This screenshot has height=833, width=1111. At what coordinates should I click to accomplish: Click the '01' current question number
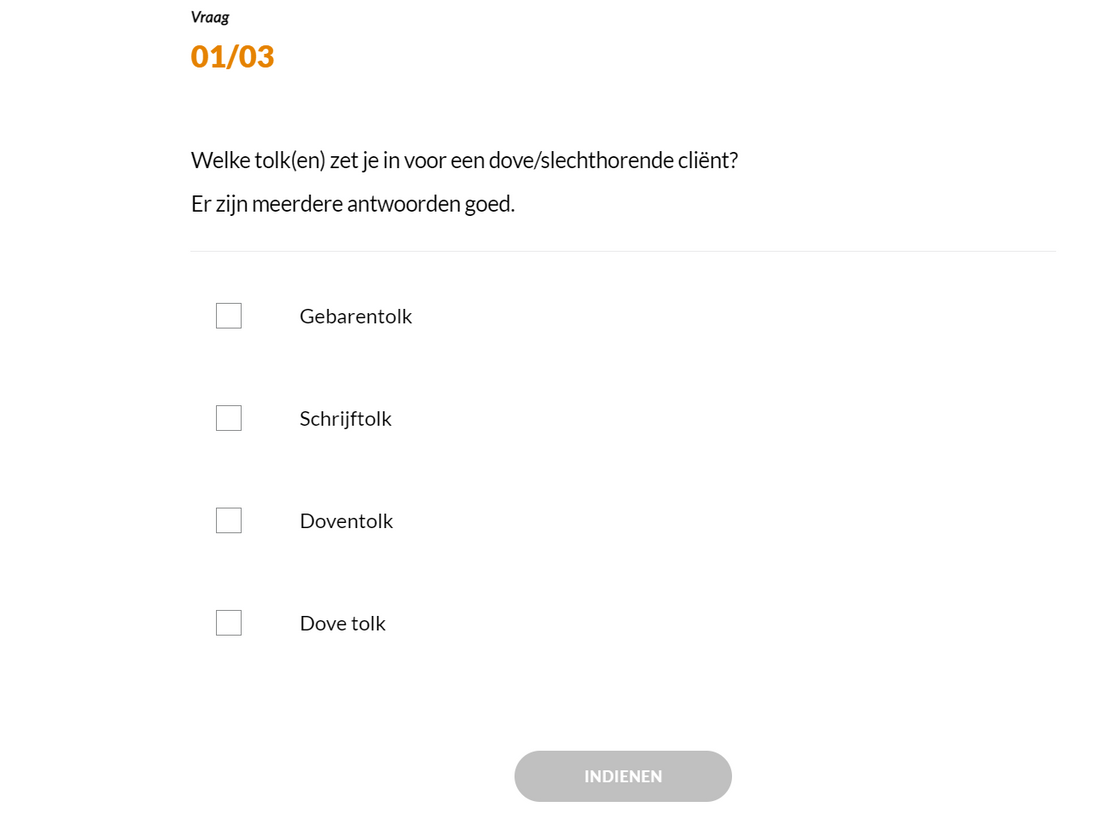207,57
